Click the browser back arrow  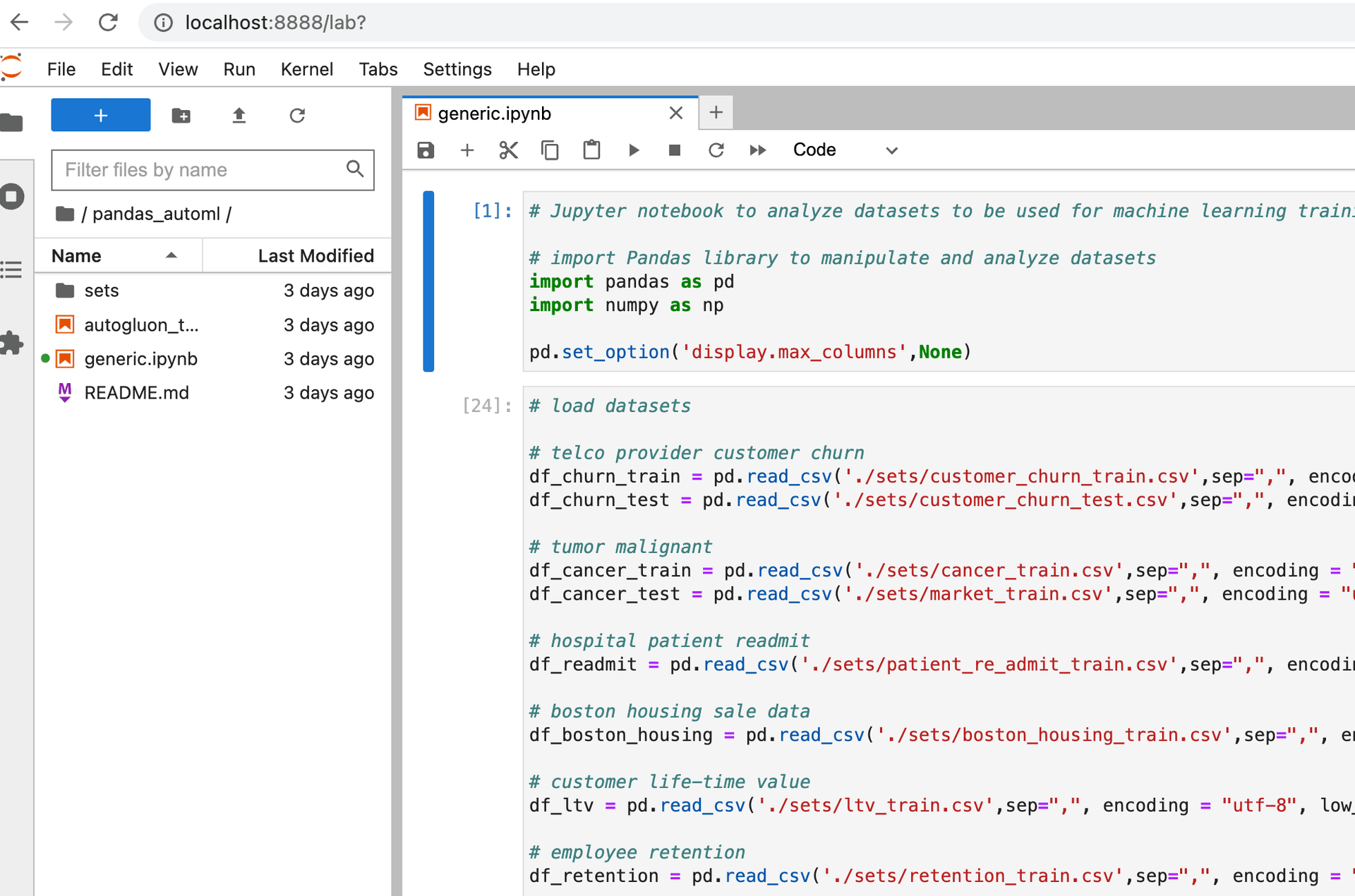[20, 23]
